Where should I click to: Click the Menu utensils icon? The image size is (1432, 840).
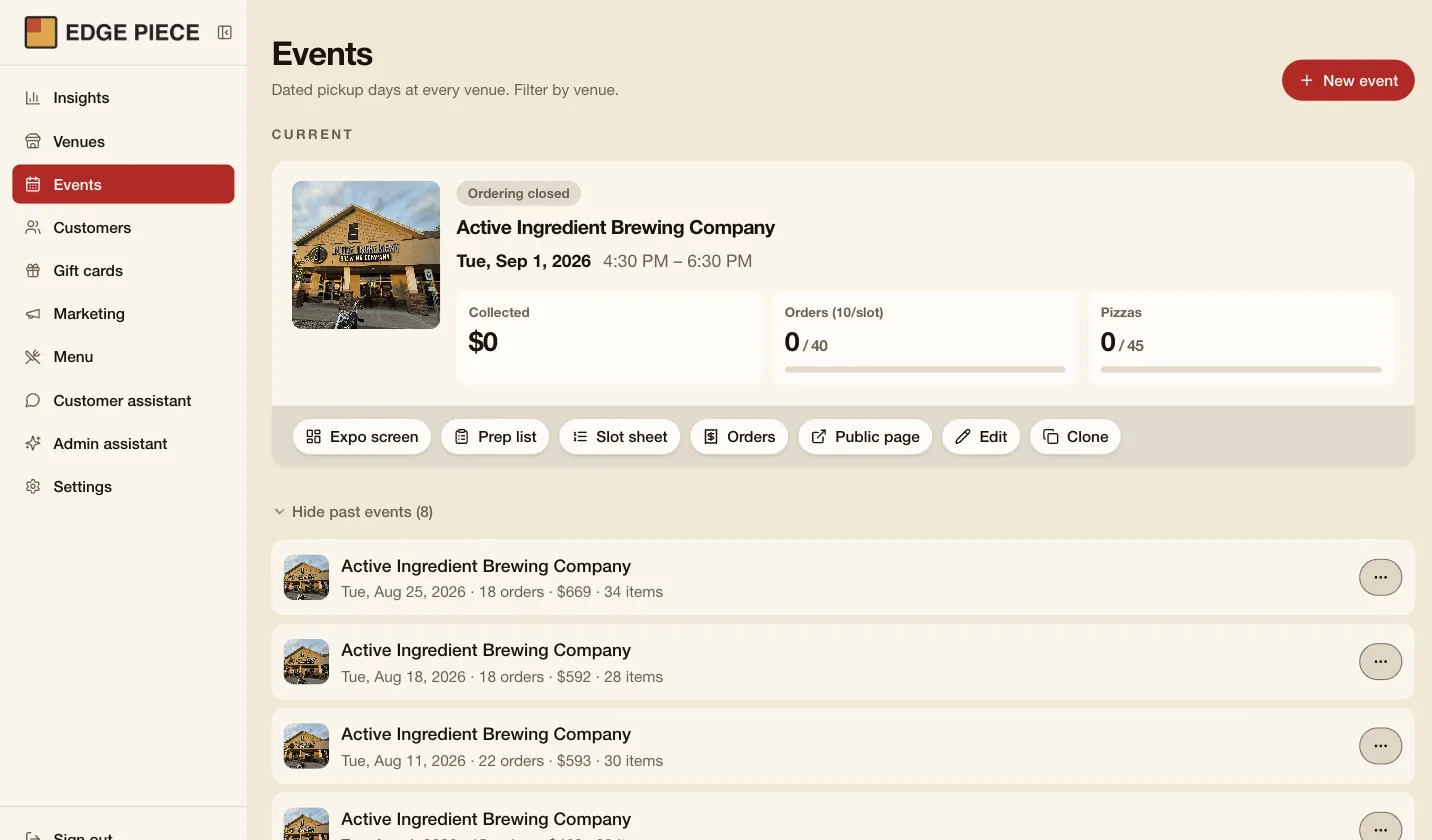(x=33, y=356)
